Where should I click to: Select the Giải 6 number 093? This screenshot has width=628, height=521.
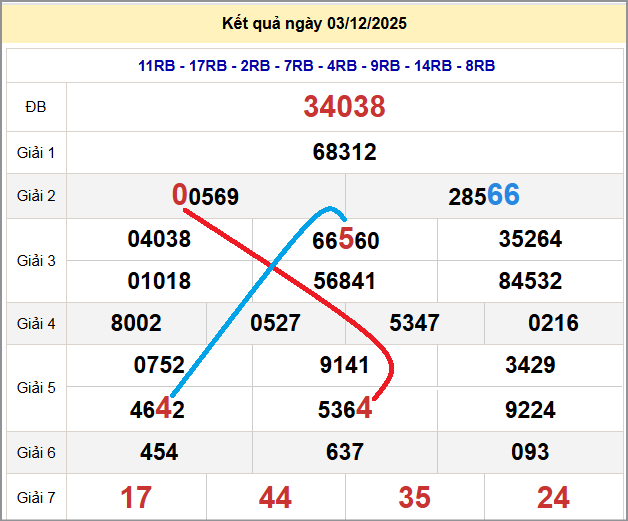pos(530,453)
